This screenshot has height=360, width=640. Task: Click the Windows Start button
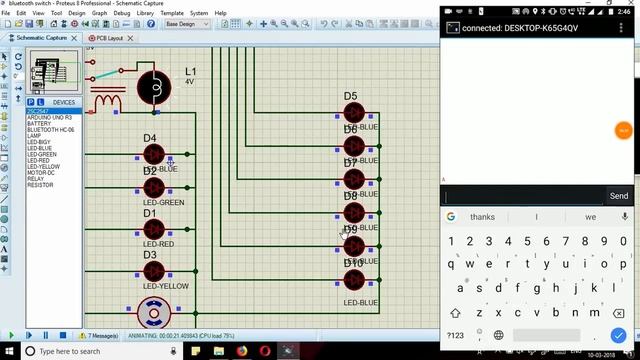click(9, 351)
